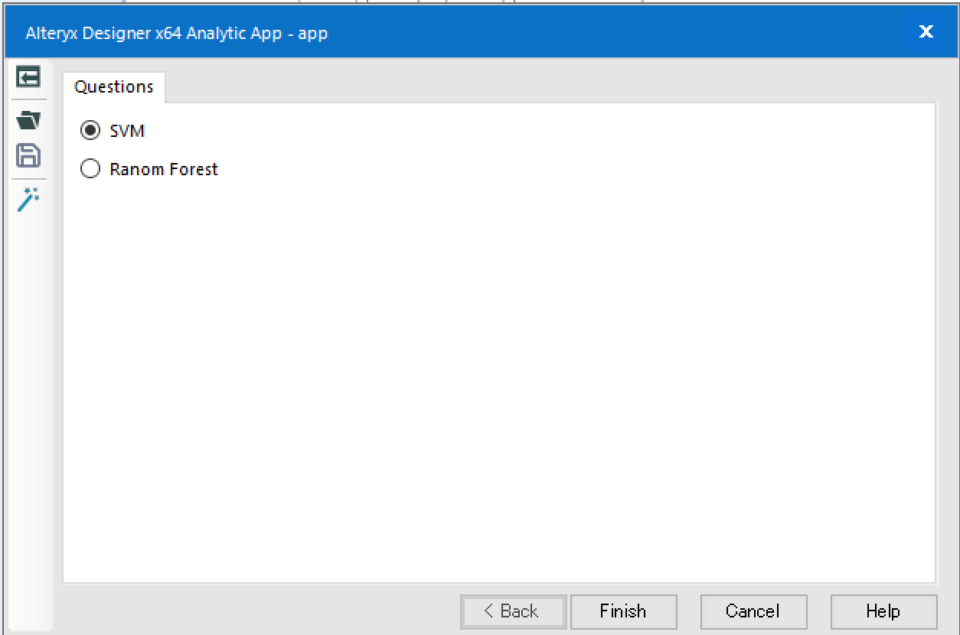This screenshot has height=635, width=960.
Task: Click the return-to-Designer arrow icon
Action: (28, 77)
